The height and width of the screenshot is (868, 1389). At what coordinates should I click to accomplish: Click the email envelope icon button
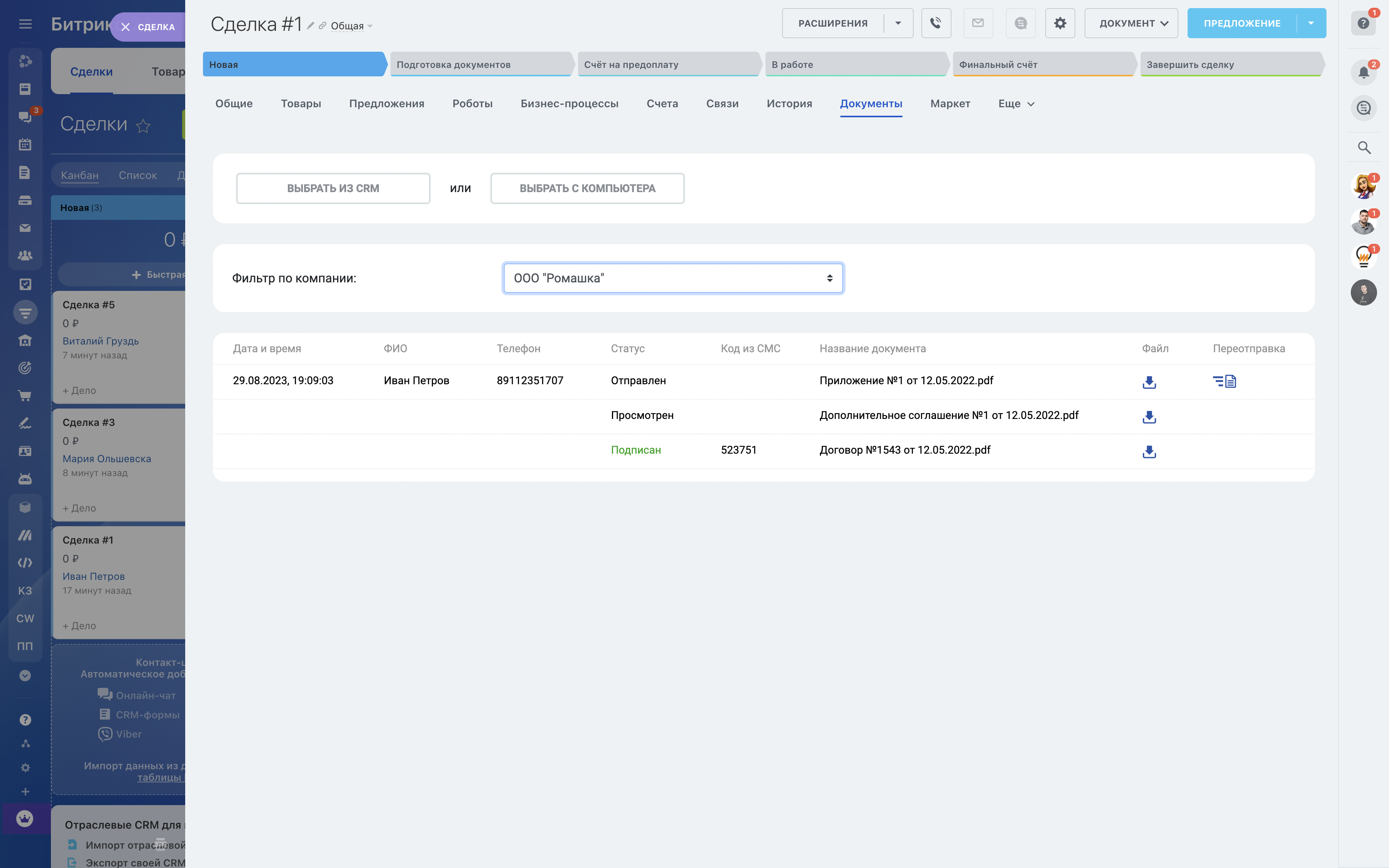point(978,23)
